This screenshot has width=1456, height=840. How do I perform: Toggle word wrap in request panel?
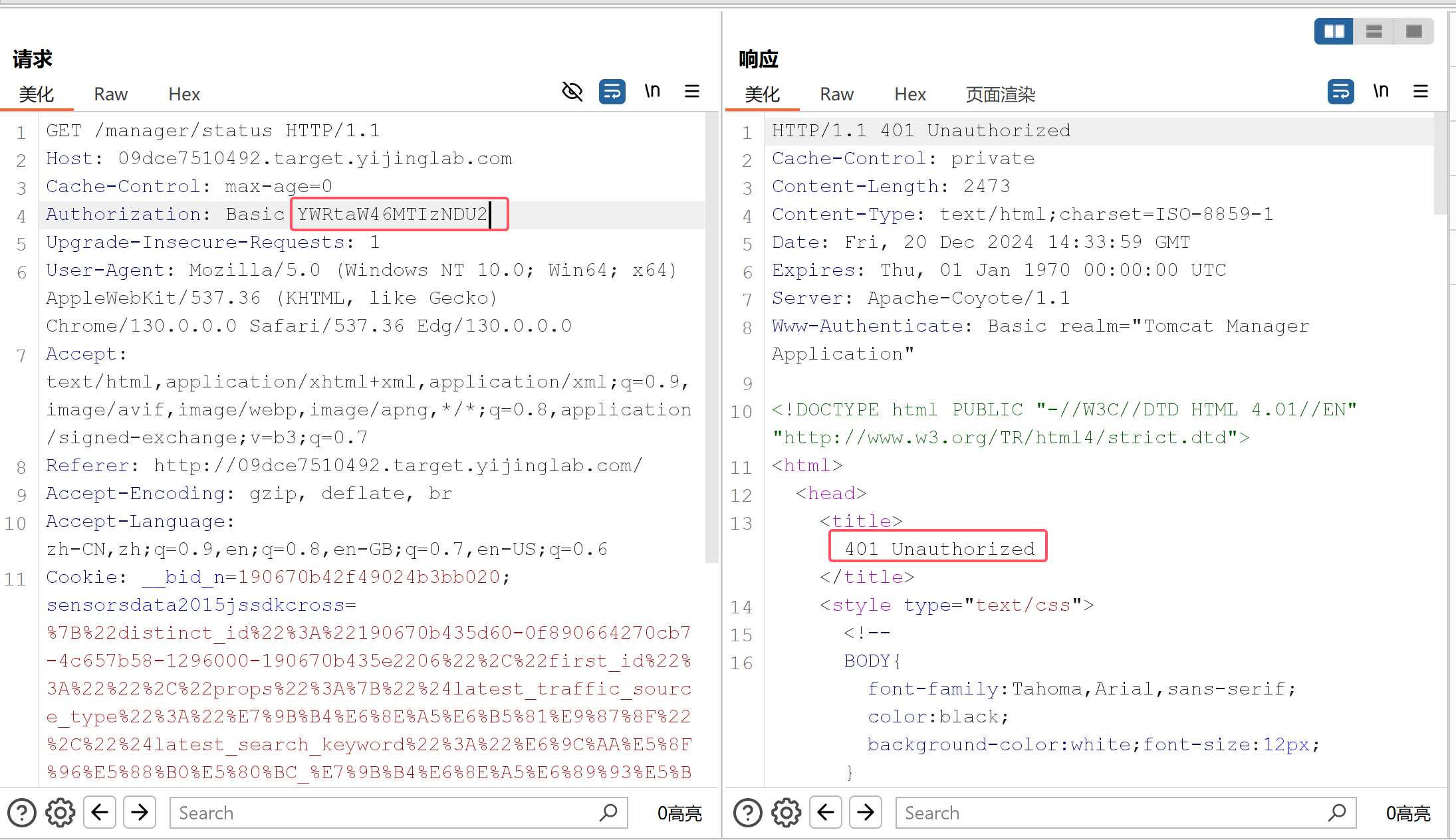pyautogui.click(x=612, y=92)
